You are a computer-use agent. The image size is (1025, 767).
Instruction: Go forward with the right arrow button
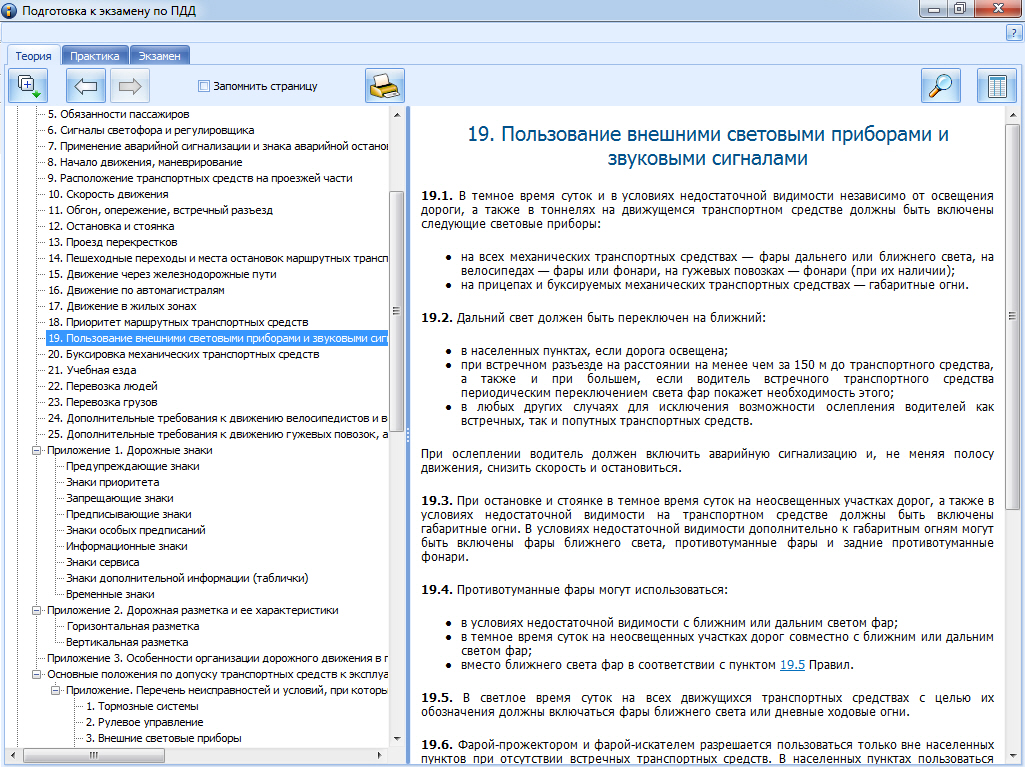click(129, 86)
